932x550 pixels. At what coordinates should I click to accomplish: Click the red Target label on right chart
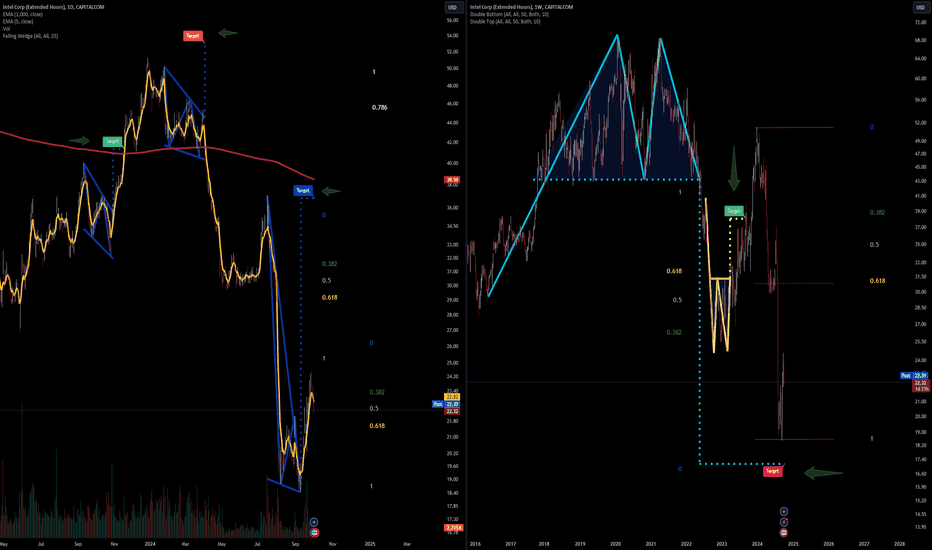coord(772,471)
